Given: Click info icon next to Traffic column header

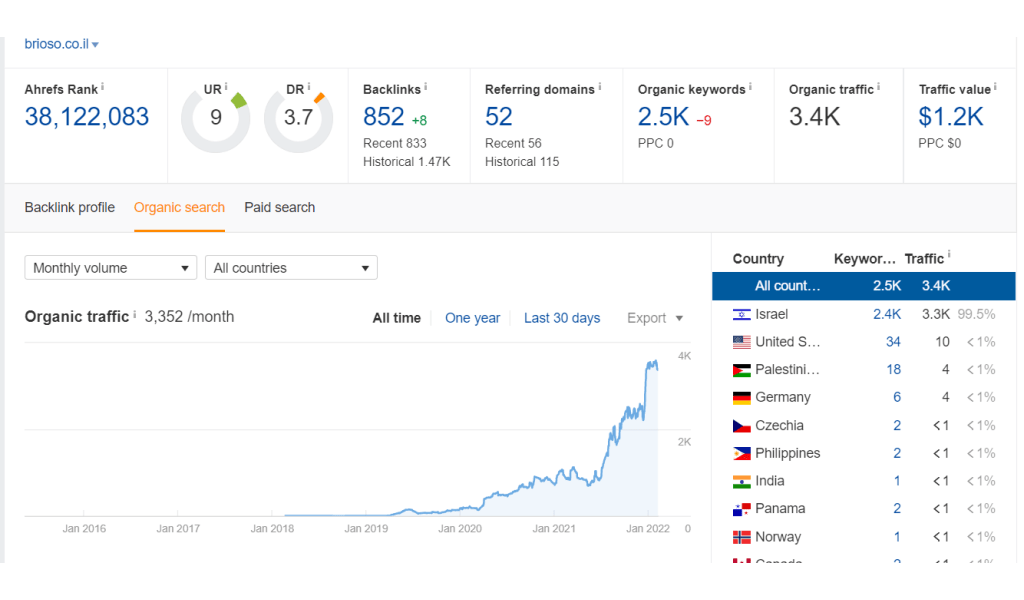Looking at the screenshot, I should coord(949,255).
